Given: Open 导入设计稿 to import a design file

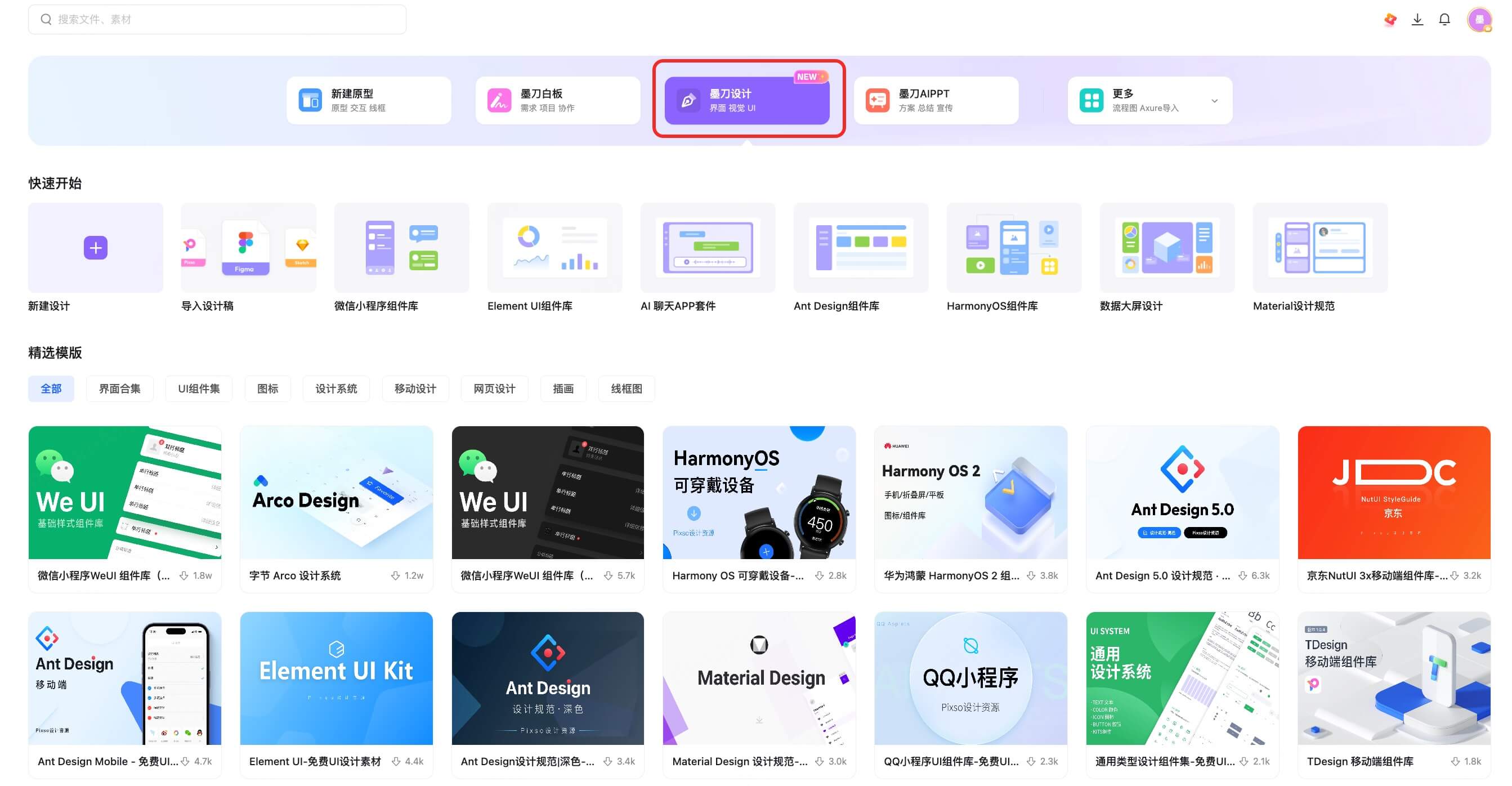Looking at the screenshot, I should pos(248,247).
